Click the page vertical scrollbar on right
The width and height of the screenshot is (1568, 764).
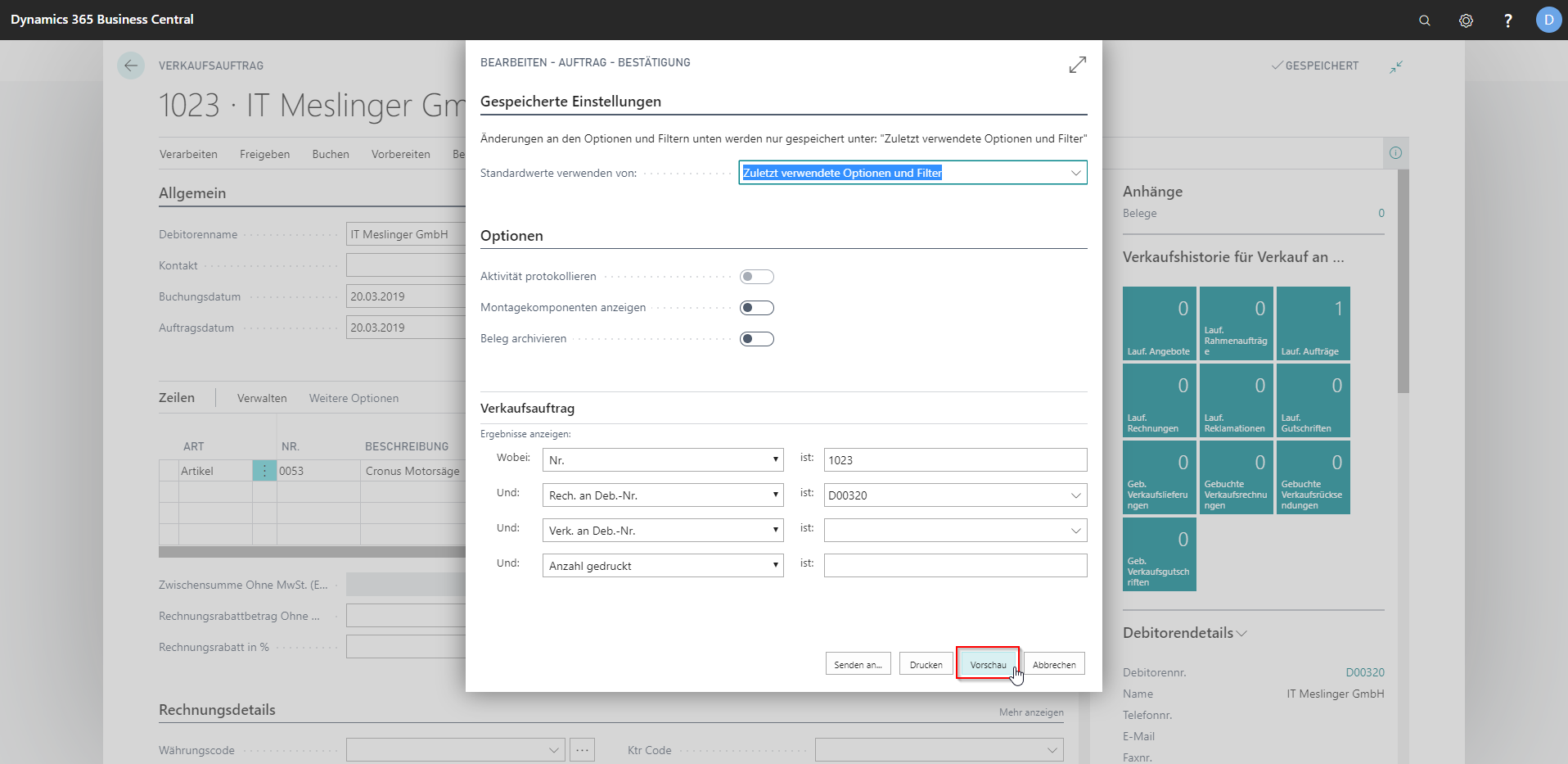(1404, 282)
